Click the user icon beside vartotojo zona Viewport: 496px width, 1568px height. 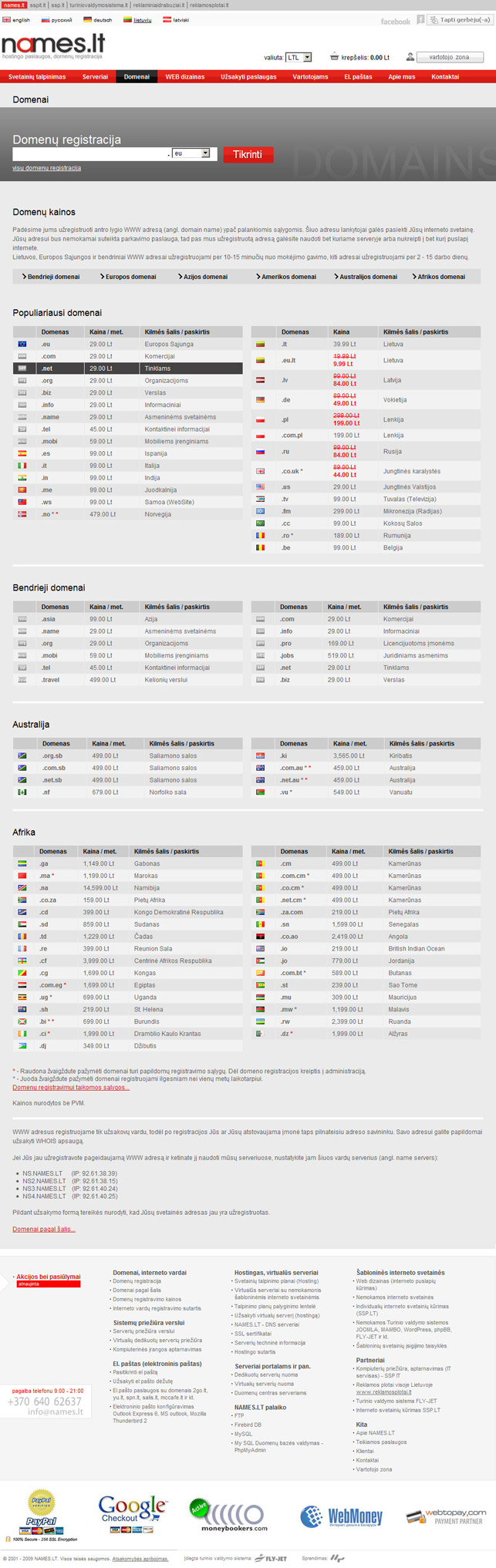tap(410, 56)
